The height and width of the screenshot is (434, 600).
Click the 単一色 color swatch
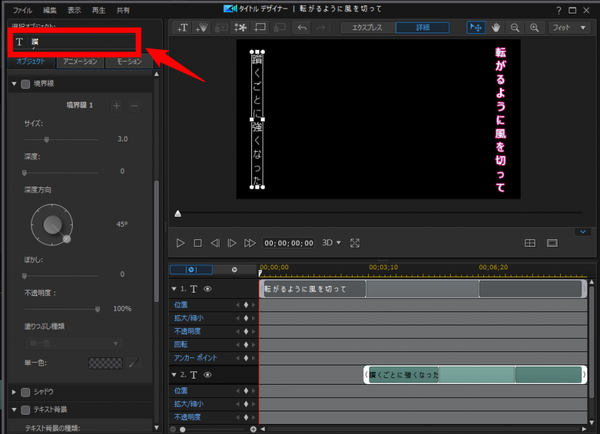[106, 363]
